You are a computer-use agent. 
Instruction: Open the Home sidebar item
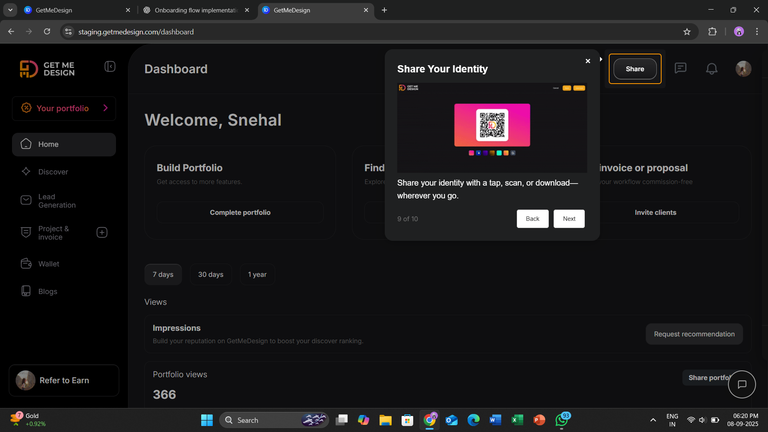point(64,144)
